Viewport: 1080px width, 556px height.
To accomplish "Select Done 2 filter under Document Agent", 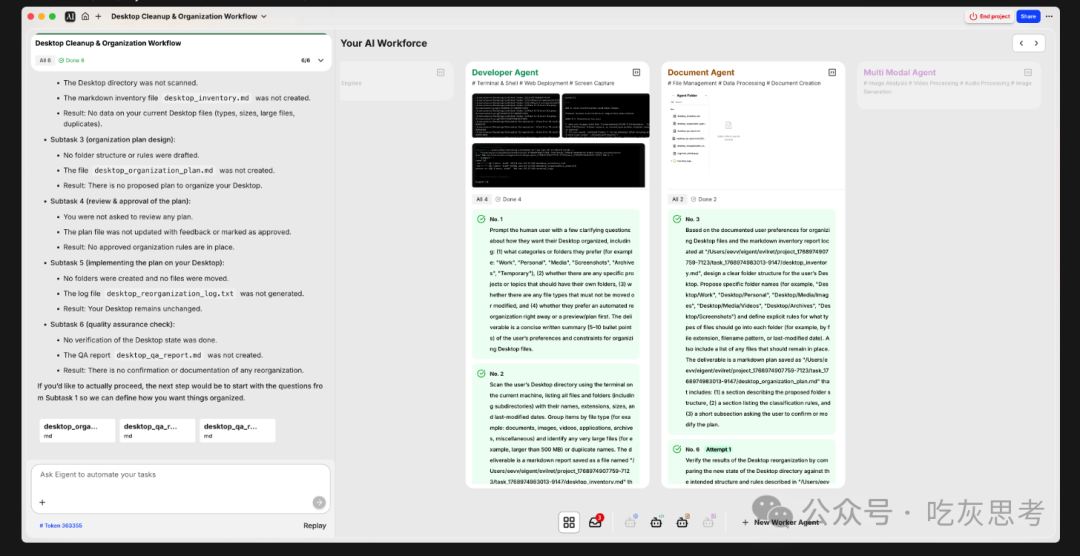I will coord(703,199).
